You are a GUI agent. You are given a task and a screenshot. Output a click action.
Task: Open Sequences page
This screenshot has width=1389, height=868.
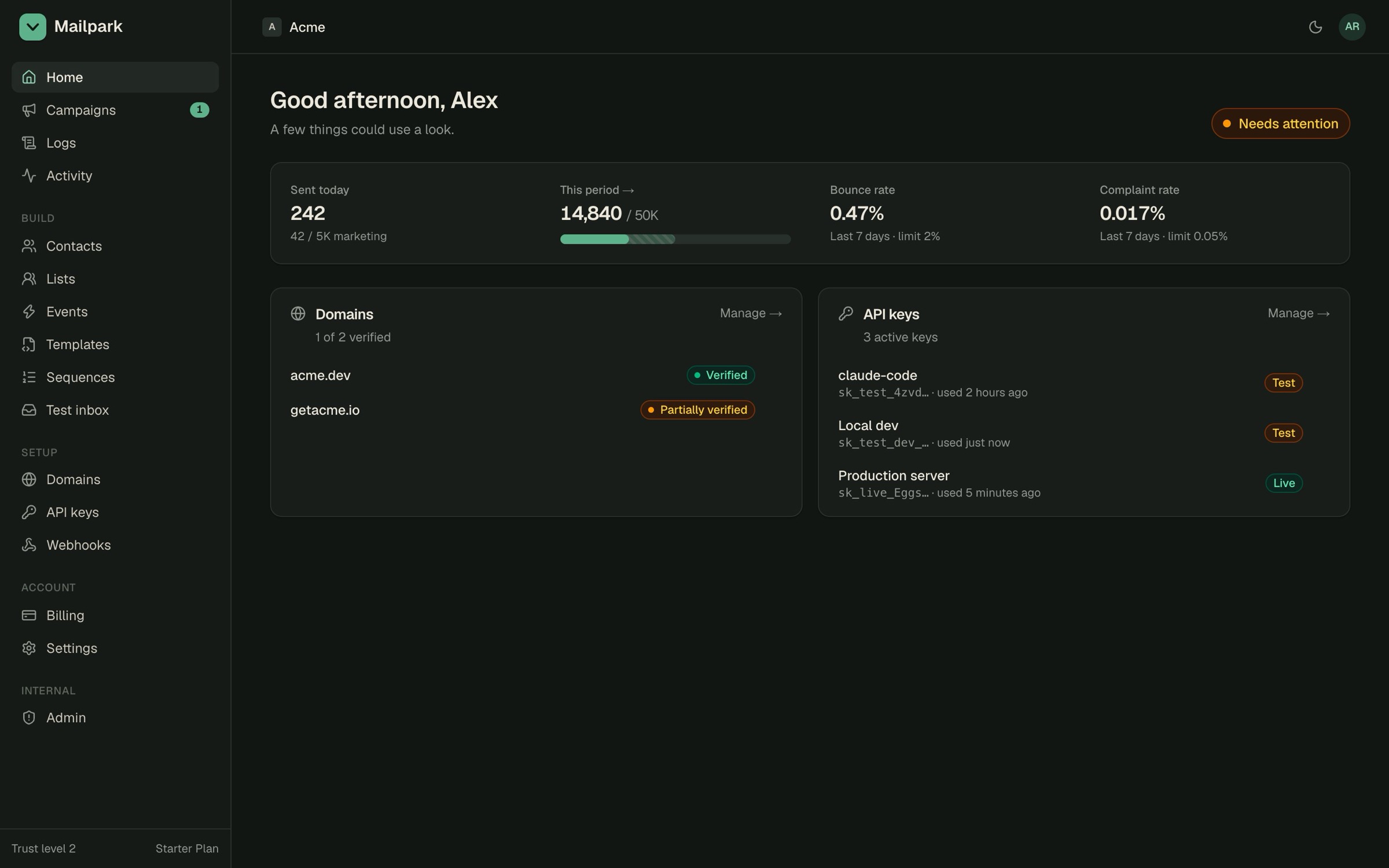click(x=115, y=377)
